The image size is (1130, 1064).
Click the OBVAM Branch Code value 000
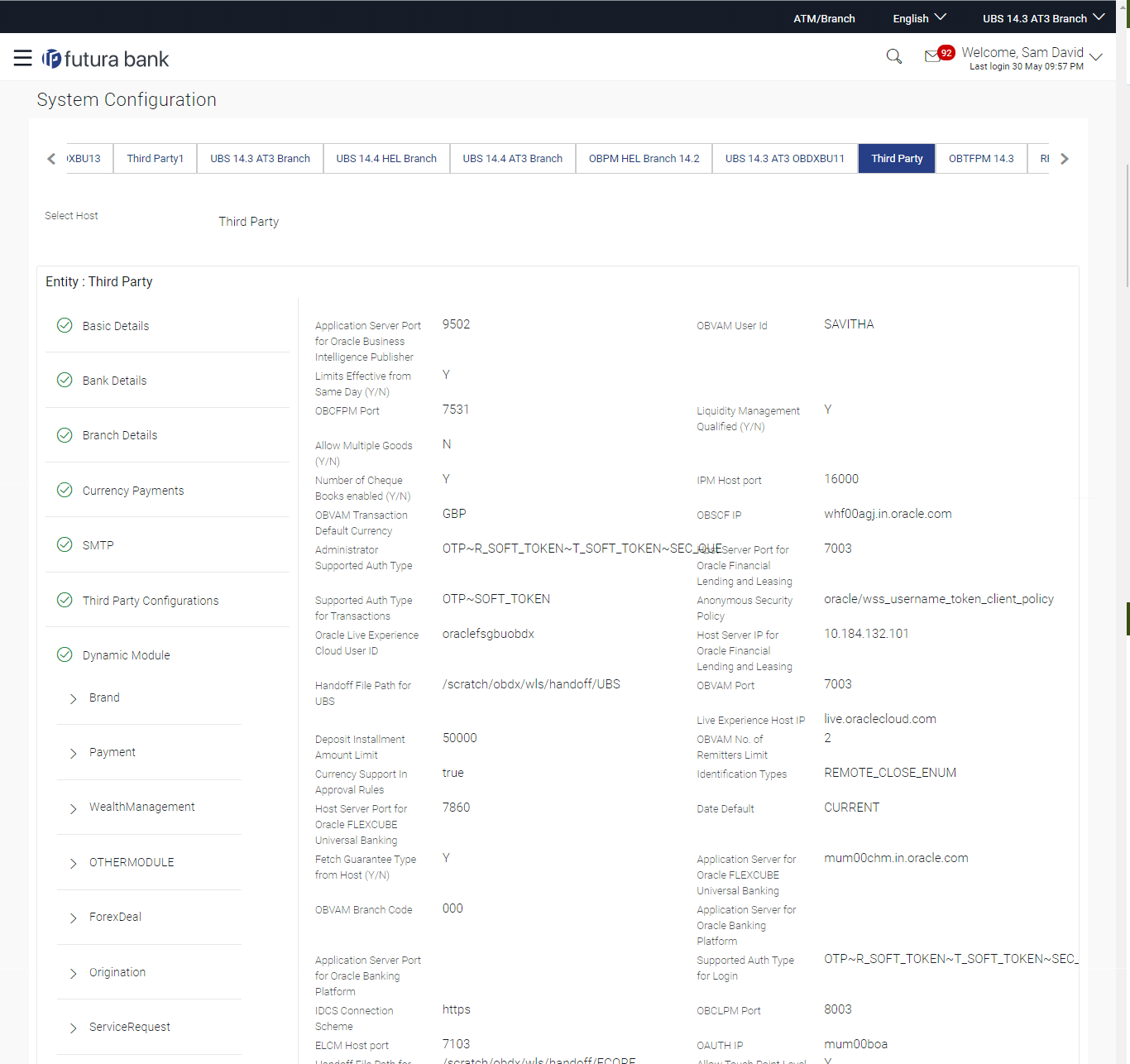[x=452, y=908]
